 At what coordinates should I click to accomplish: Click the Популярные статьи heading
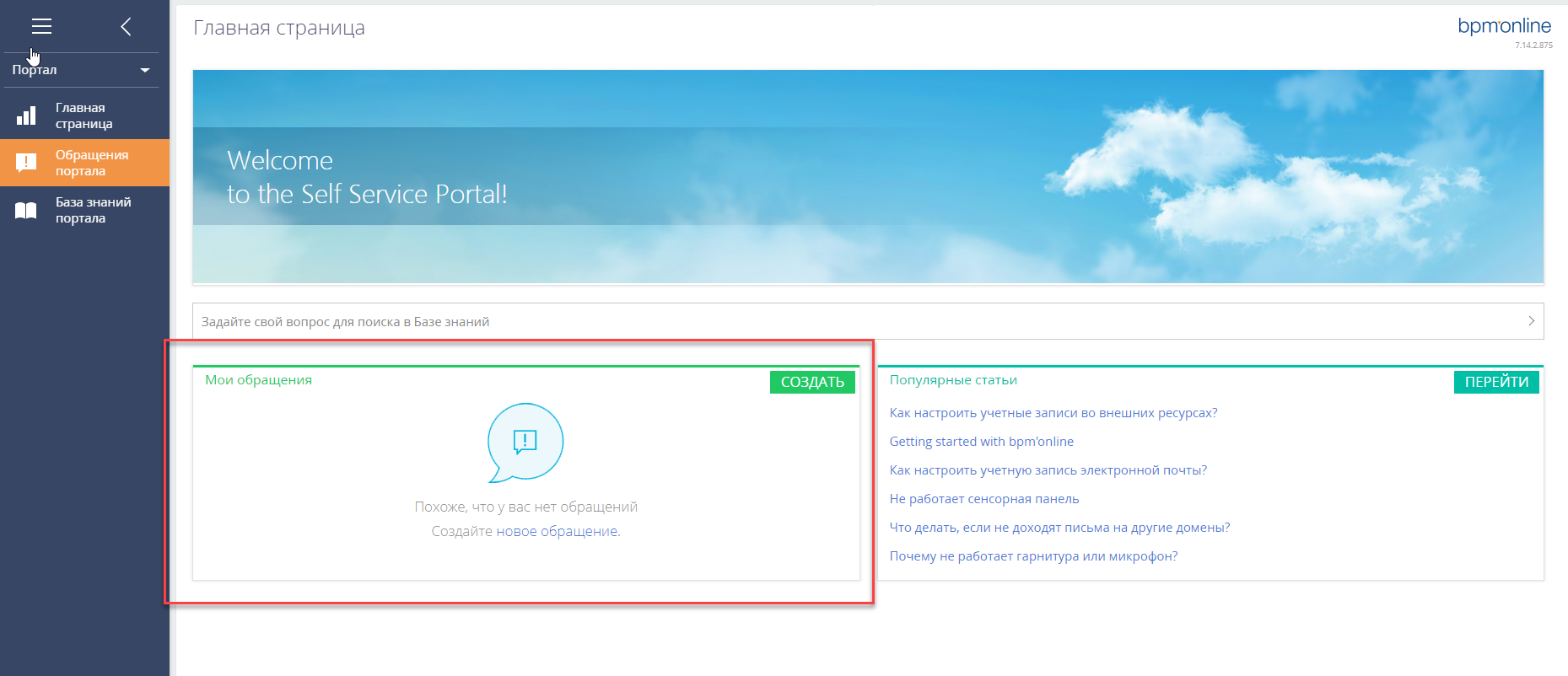(953, 380)
